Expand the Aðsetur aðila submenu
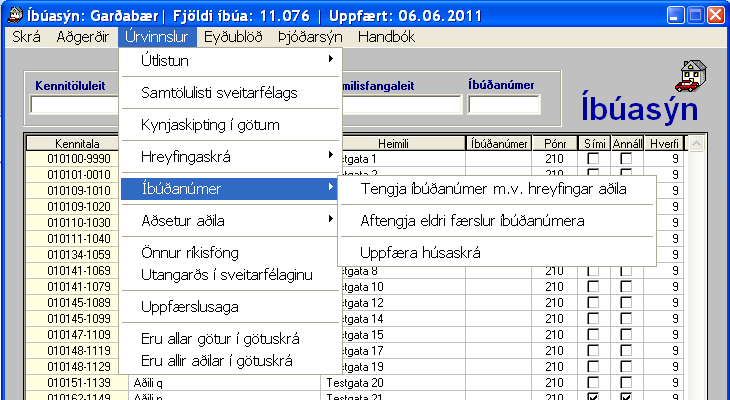The width and height of the screenshot is (730, 400). tap(230, 220)
